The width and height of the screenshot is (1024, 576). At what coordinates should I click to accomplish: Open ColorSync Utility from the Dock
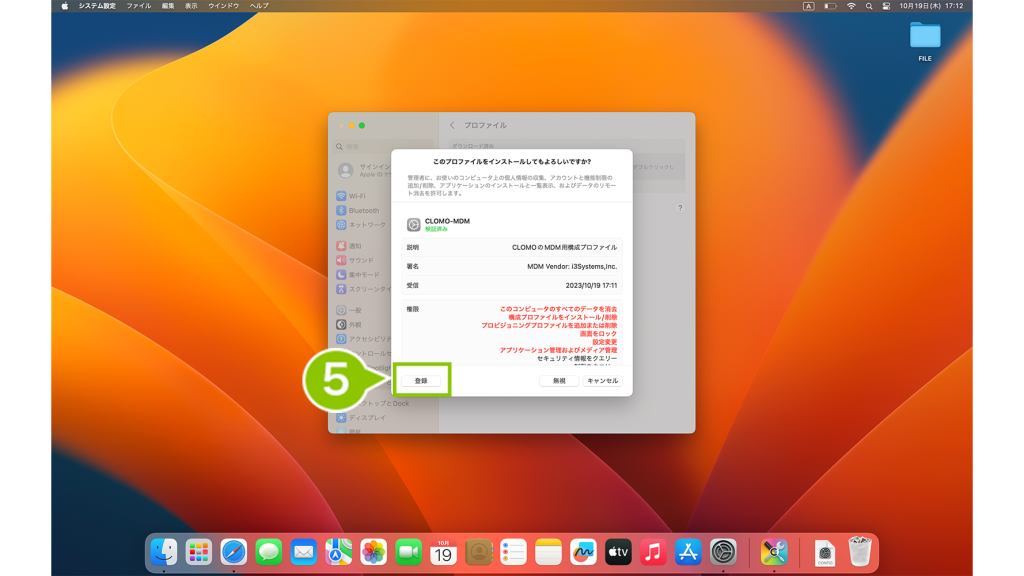[x=774, y=552]
